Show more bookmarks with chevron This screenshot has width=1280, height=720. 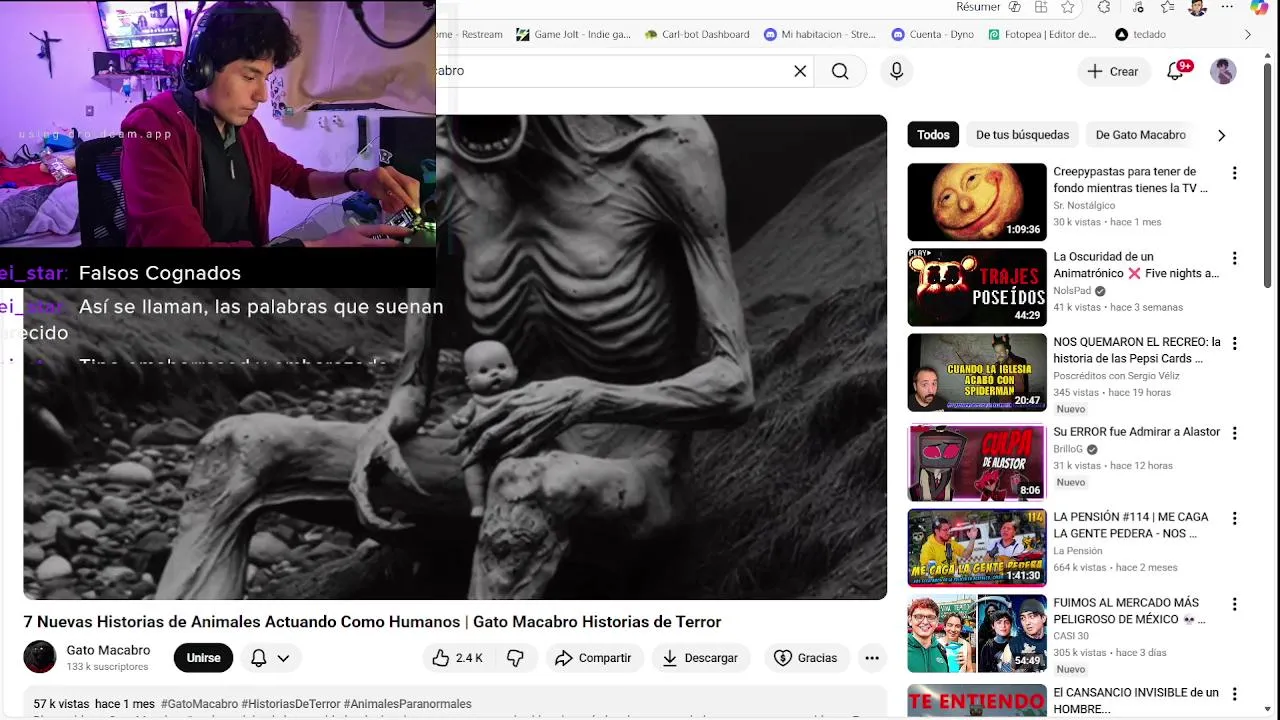(1247, 34)
